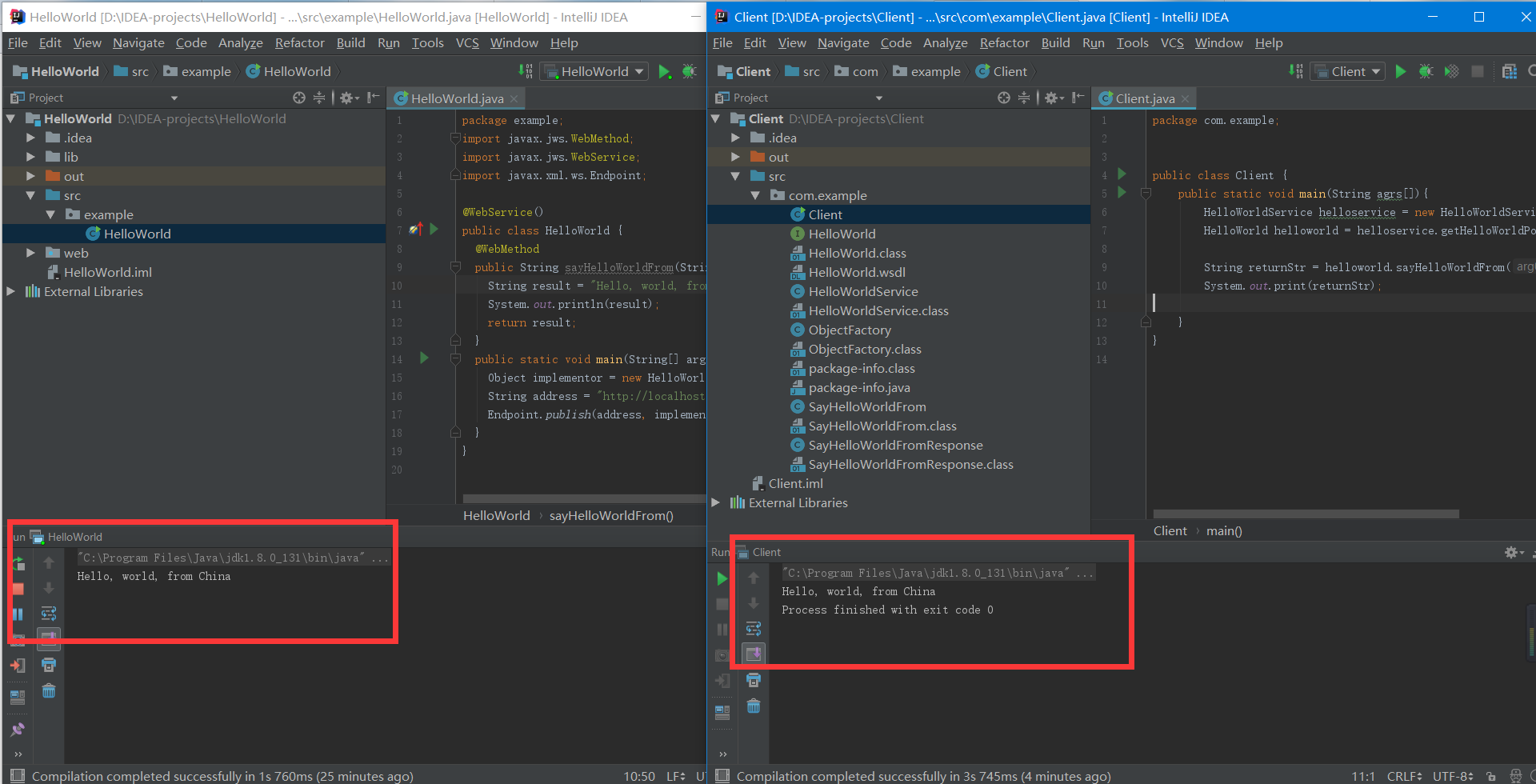Viewport: 1536px width, 784px height.
Task: Open Build menu in Client window
Action: (1055, 42)
